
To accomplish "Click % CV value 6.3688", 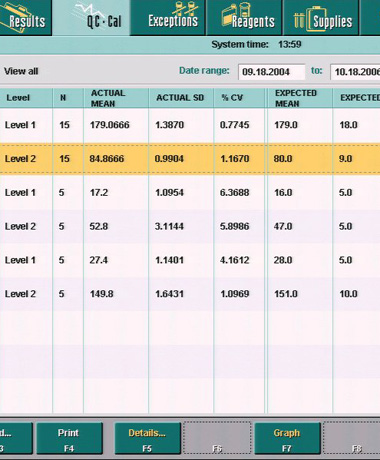I will click(234, 193).
